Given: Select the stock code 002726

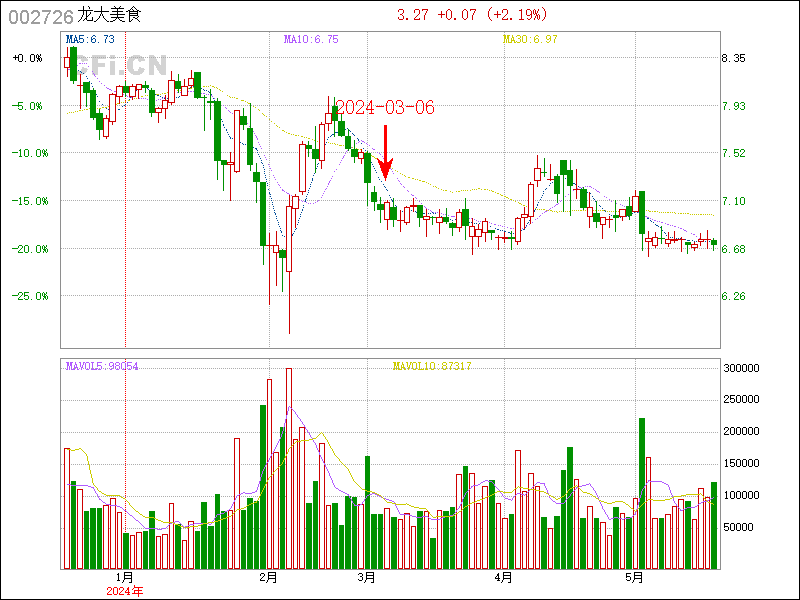Looking at the screenshot, I should 39,16.
